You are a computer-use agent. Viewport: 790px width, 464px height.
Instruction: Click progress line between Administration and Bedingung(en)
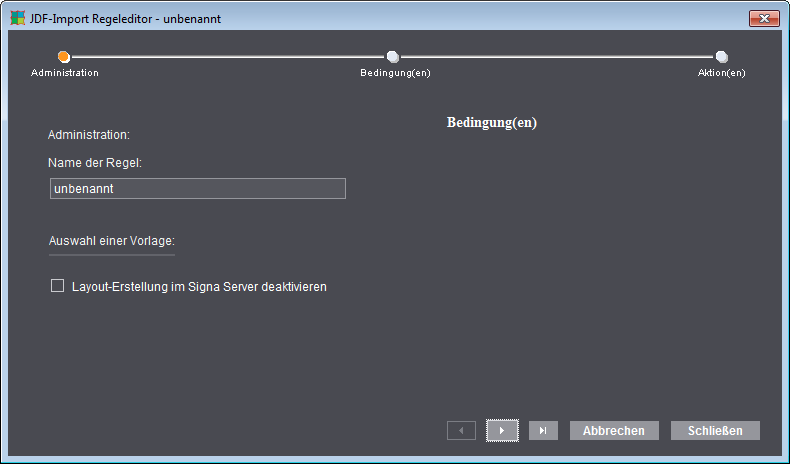228,57
